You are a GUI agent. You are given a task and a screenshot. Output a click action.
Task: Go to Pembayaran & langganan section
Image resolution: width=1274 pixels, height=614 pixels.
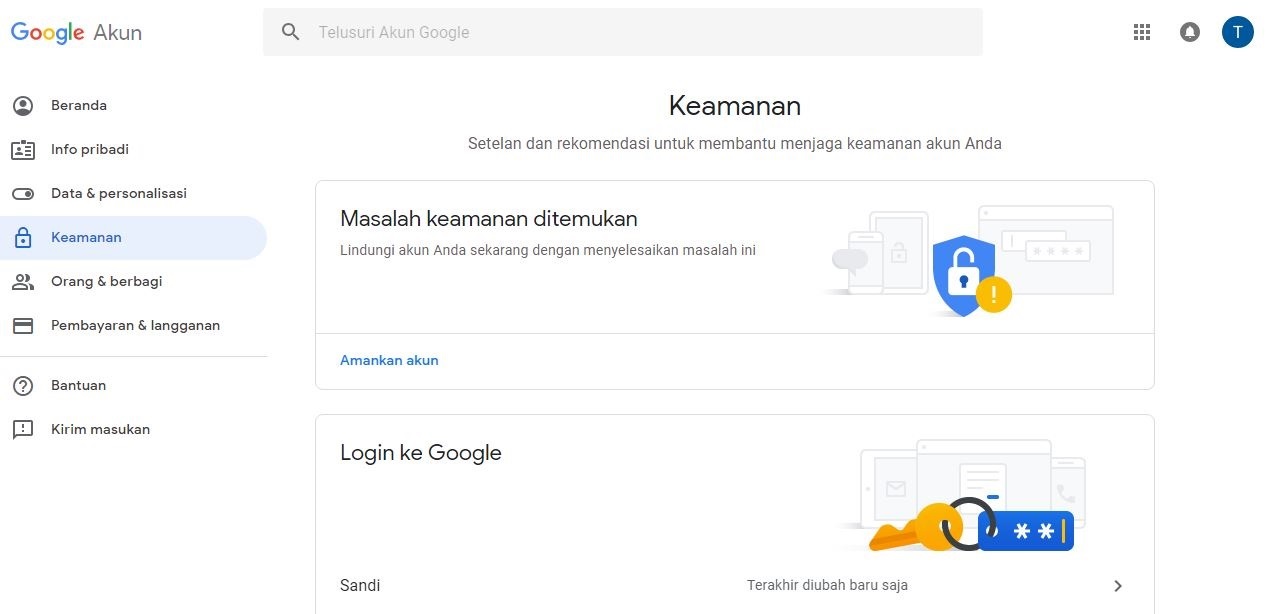tap(135, 326)
